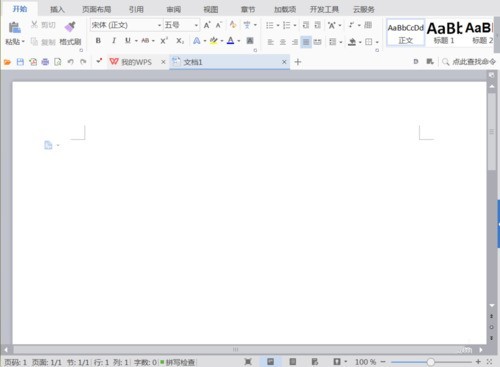Center align the text

[x=283, y=42]
